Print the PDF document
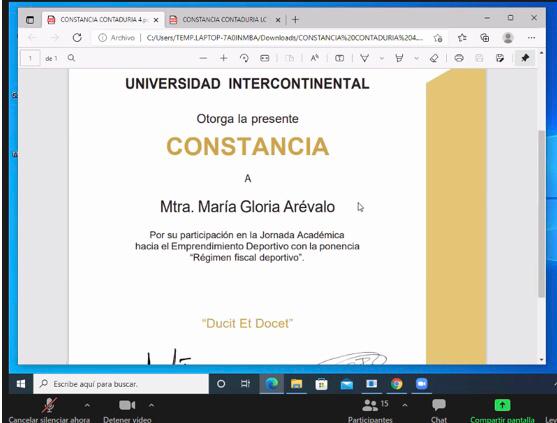 459,58
